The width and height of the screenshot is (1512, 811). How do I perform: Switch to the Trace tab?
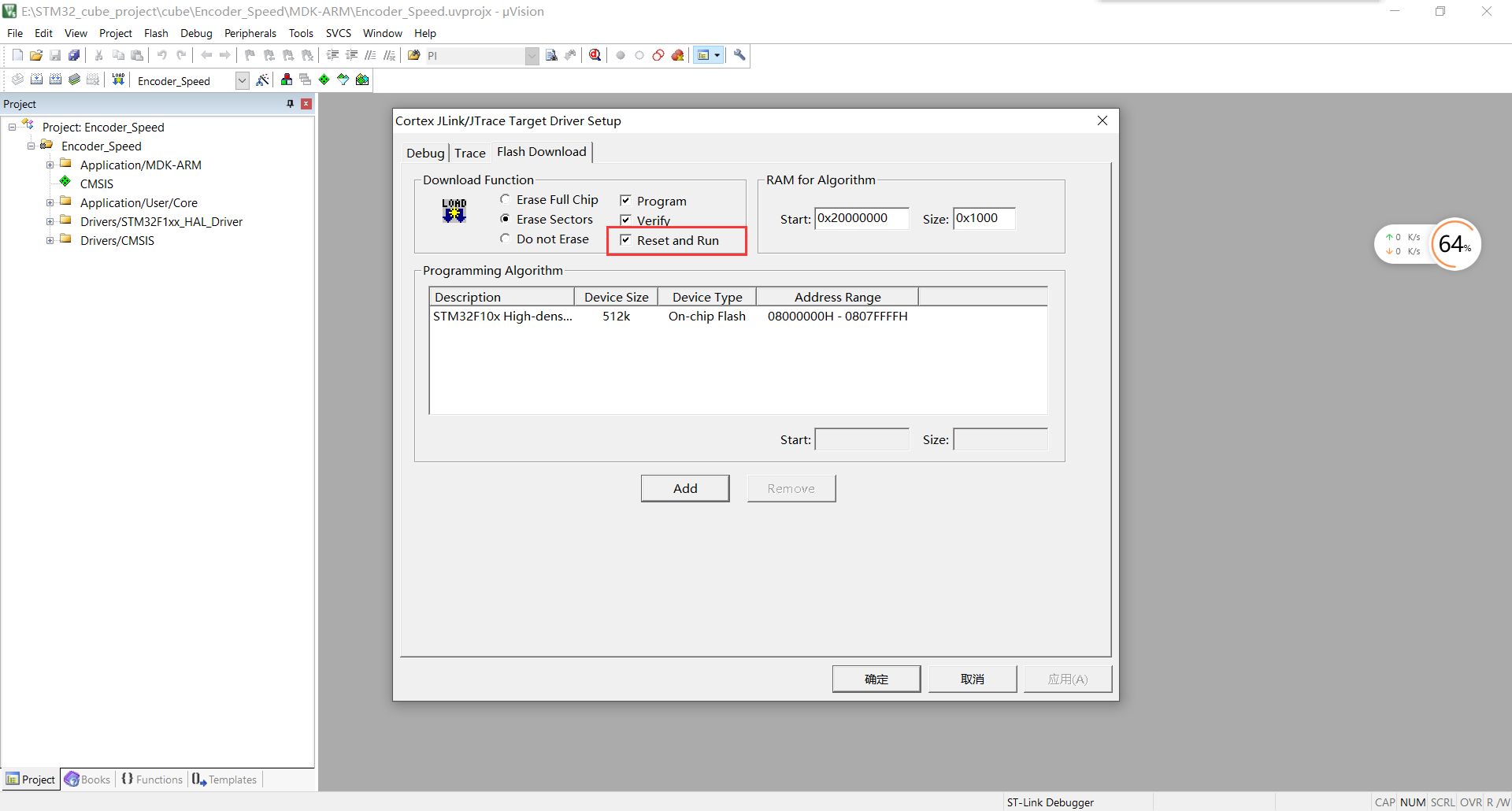click(x=470, y=153)
